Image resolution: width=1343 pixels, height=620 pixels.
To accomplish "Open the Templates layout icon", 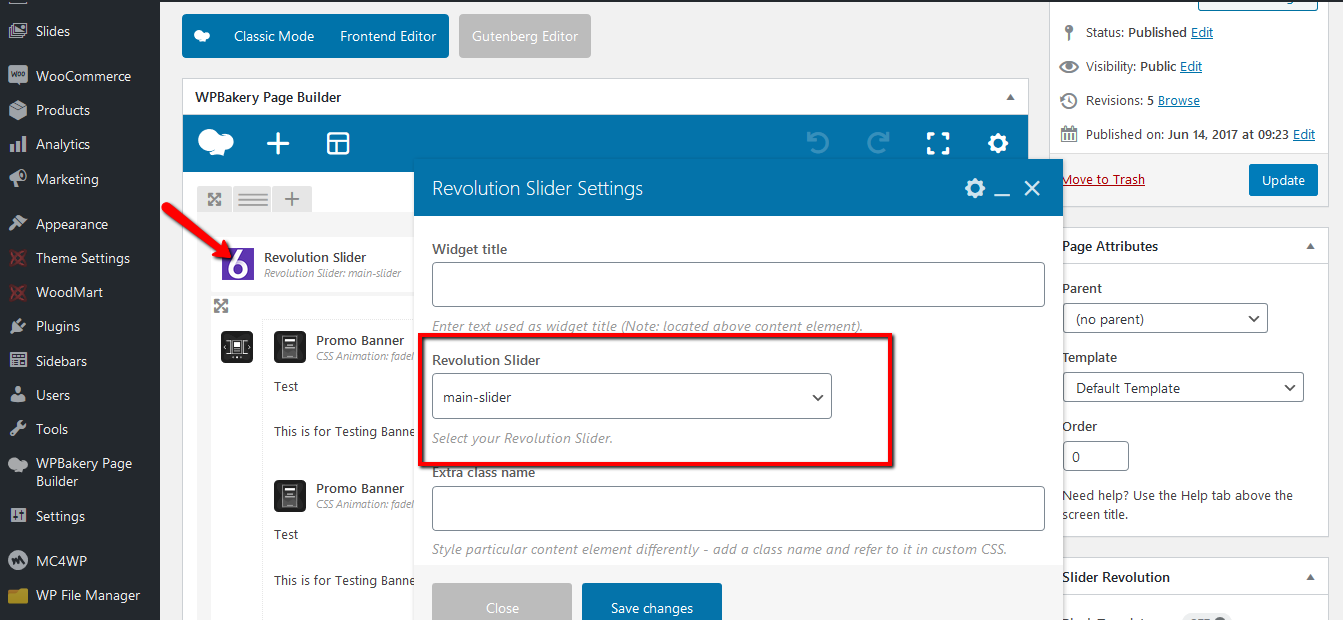I will tap(338, 143).
